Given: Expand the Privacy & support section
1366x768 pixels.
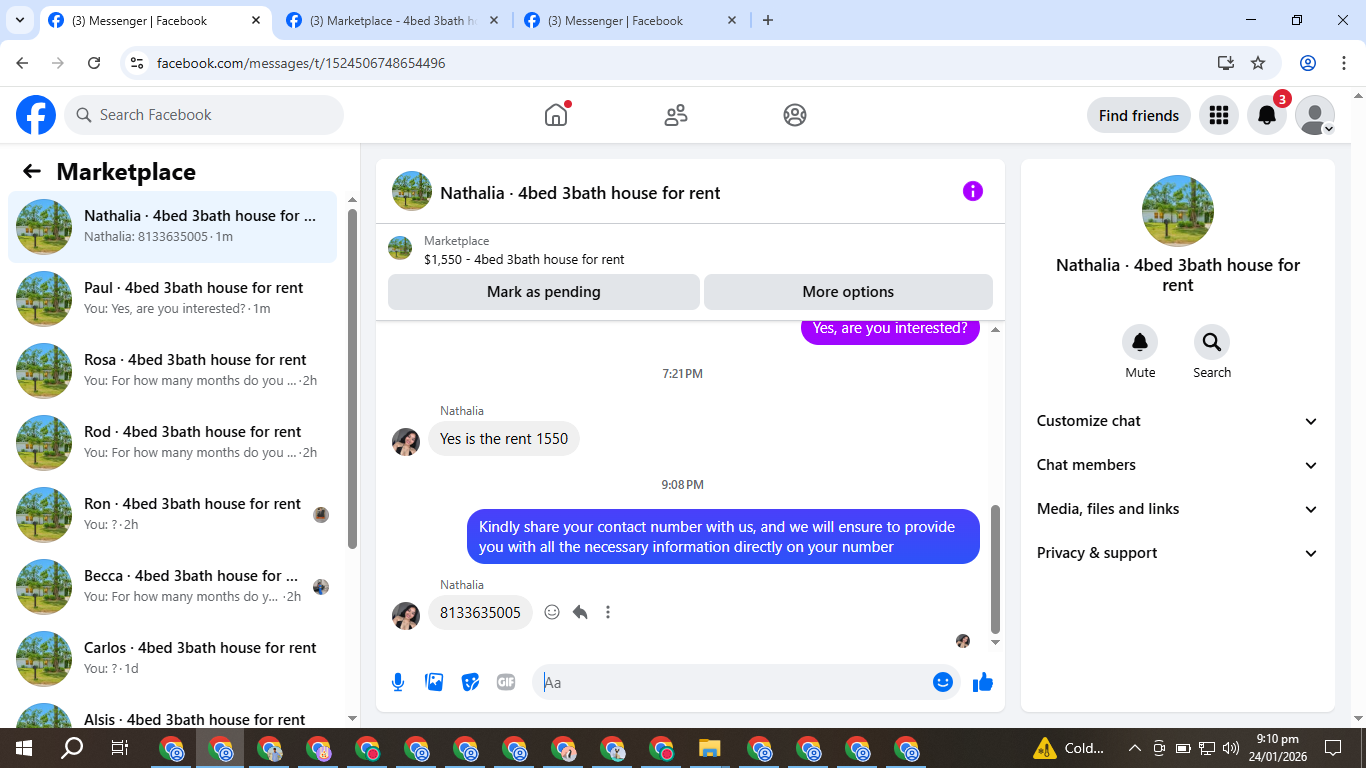Looking at the screenshot, I should coord(1177,553).
